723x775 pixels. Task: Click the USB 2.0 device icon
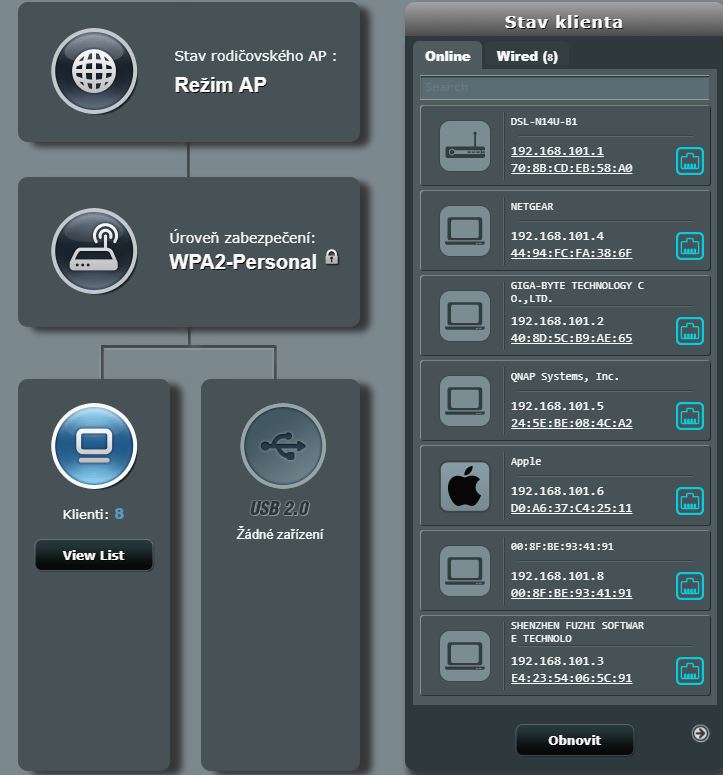pos(283,446)
